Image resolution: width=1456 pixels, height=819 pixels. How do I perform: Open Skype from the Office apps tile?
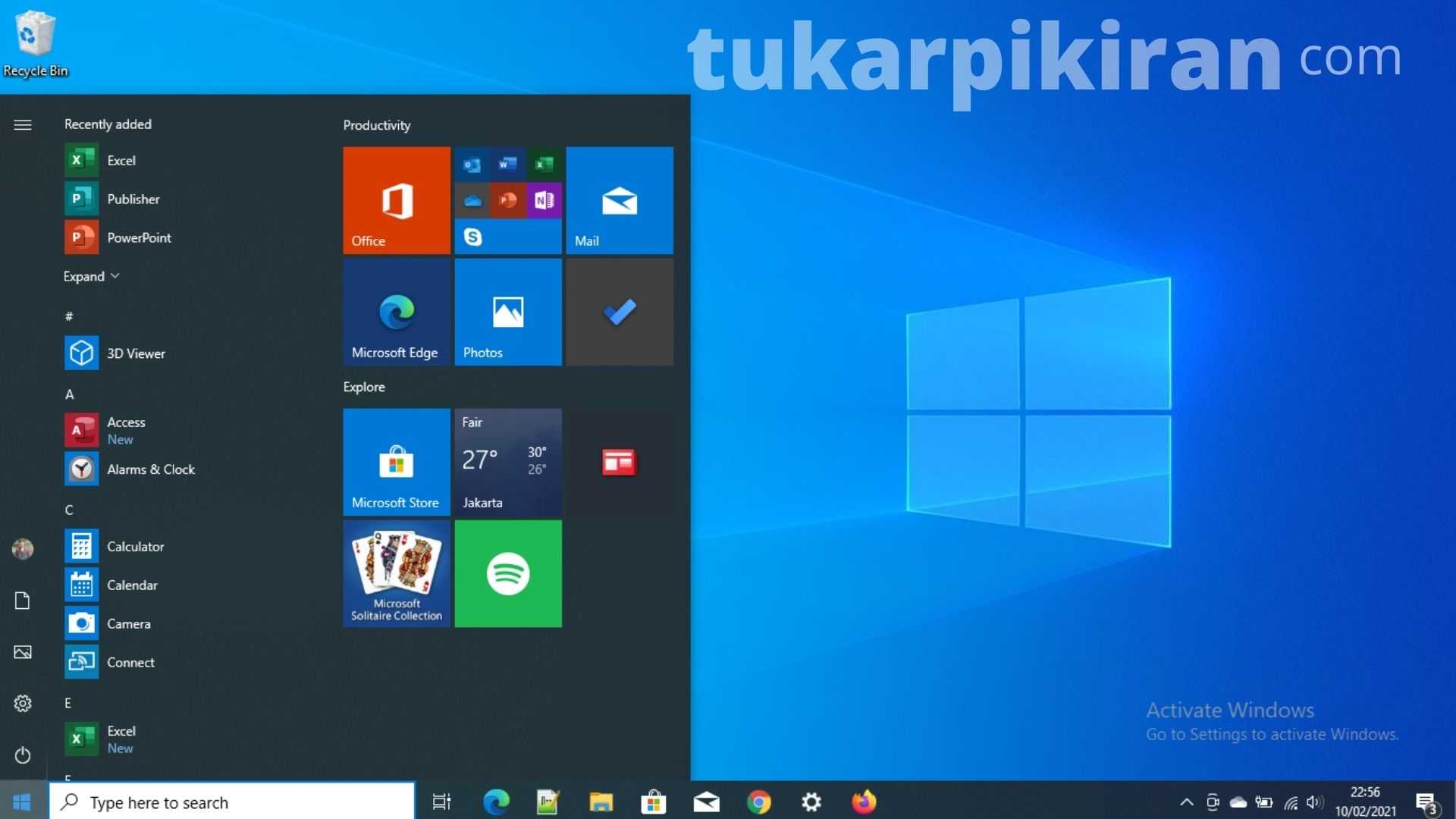pyautogui.click(x=472, y=237)
